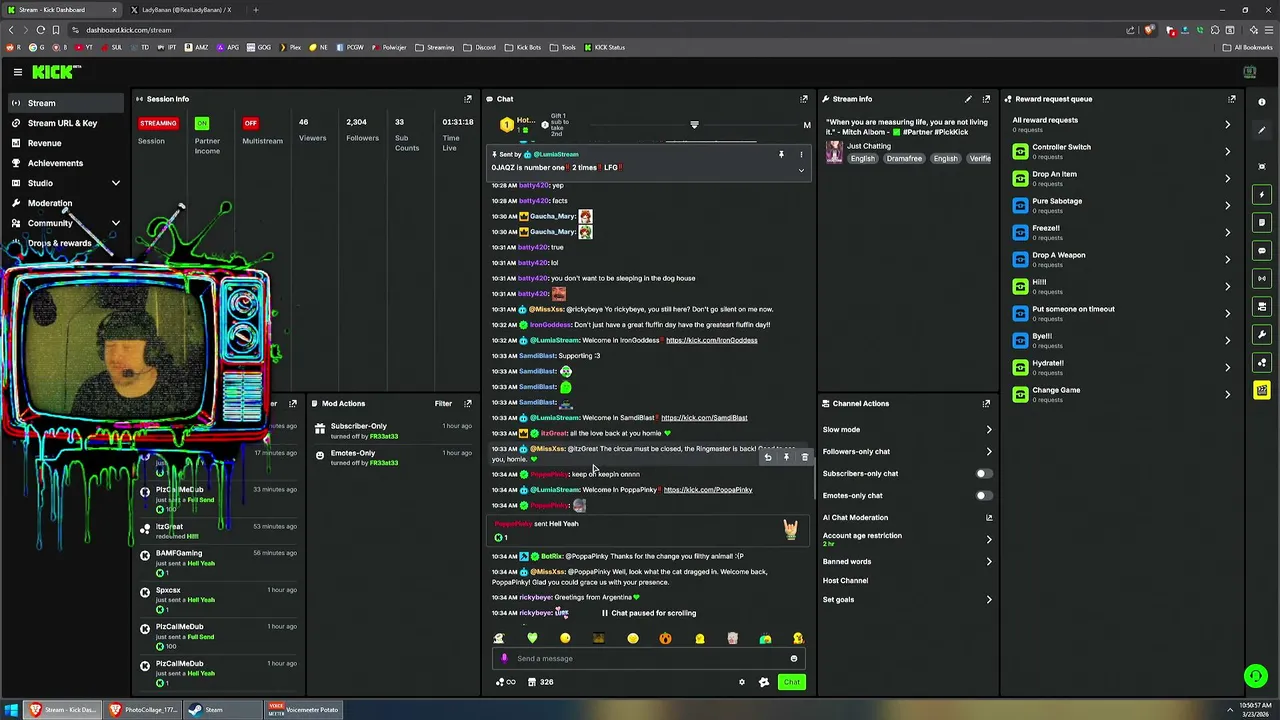Open AI Chat Moderation external link
This screenshot has height=720, width=1280.
pyautogui.click(x=989, y=518)
